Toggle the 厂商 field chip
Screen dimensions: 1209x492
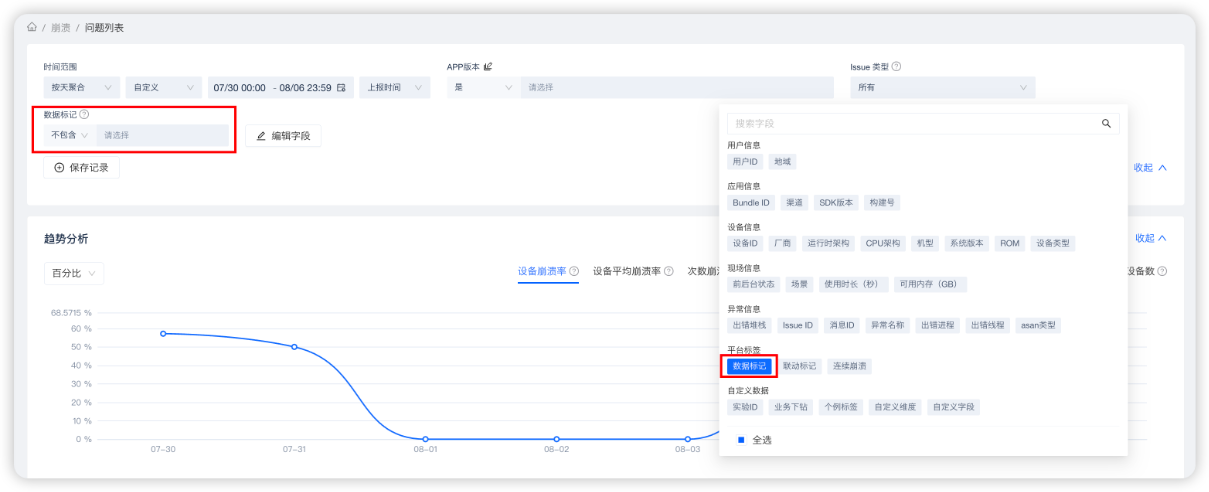pos(782,243)
